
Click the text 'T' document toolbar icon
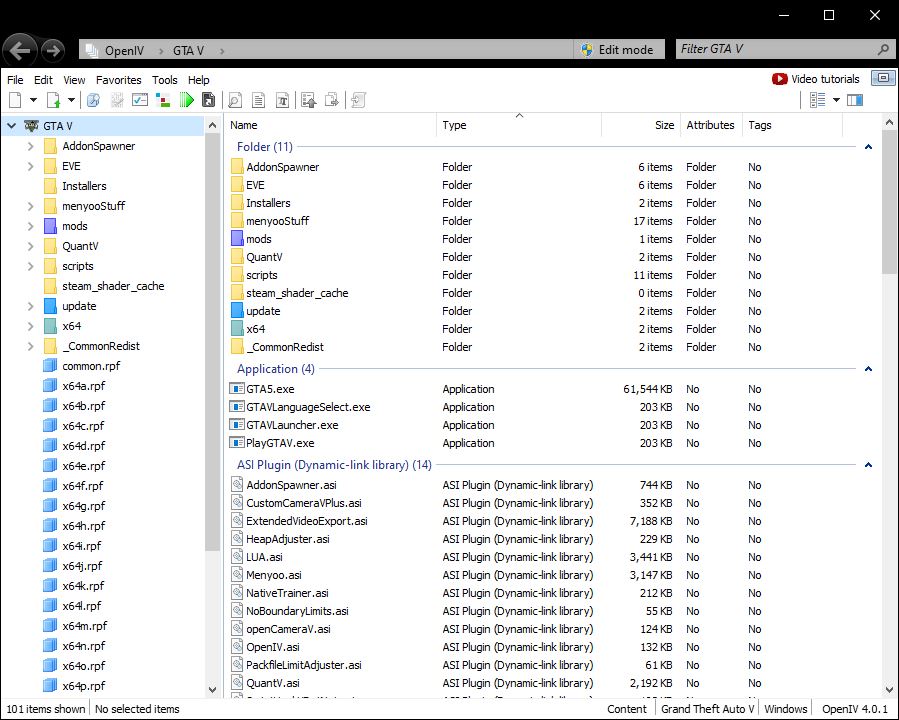coord(282,100)
